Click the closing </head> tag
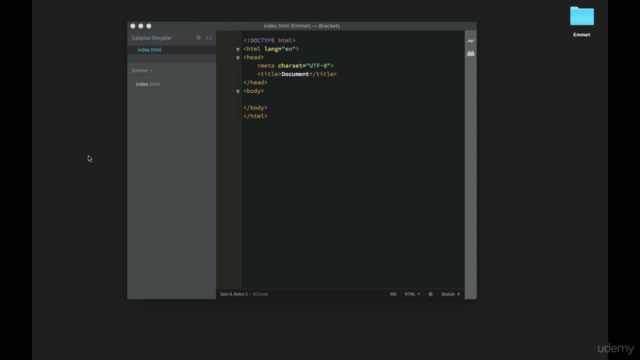The width and height of the screenshot is (640, 360). 256,82
